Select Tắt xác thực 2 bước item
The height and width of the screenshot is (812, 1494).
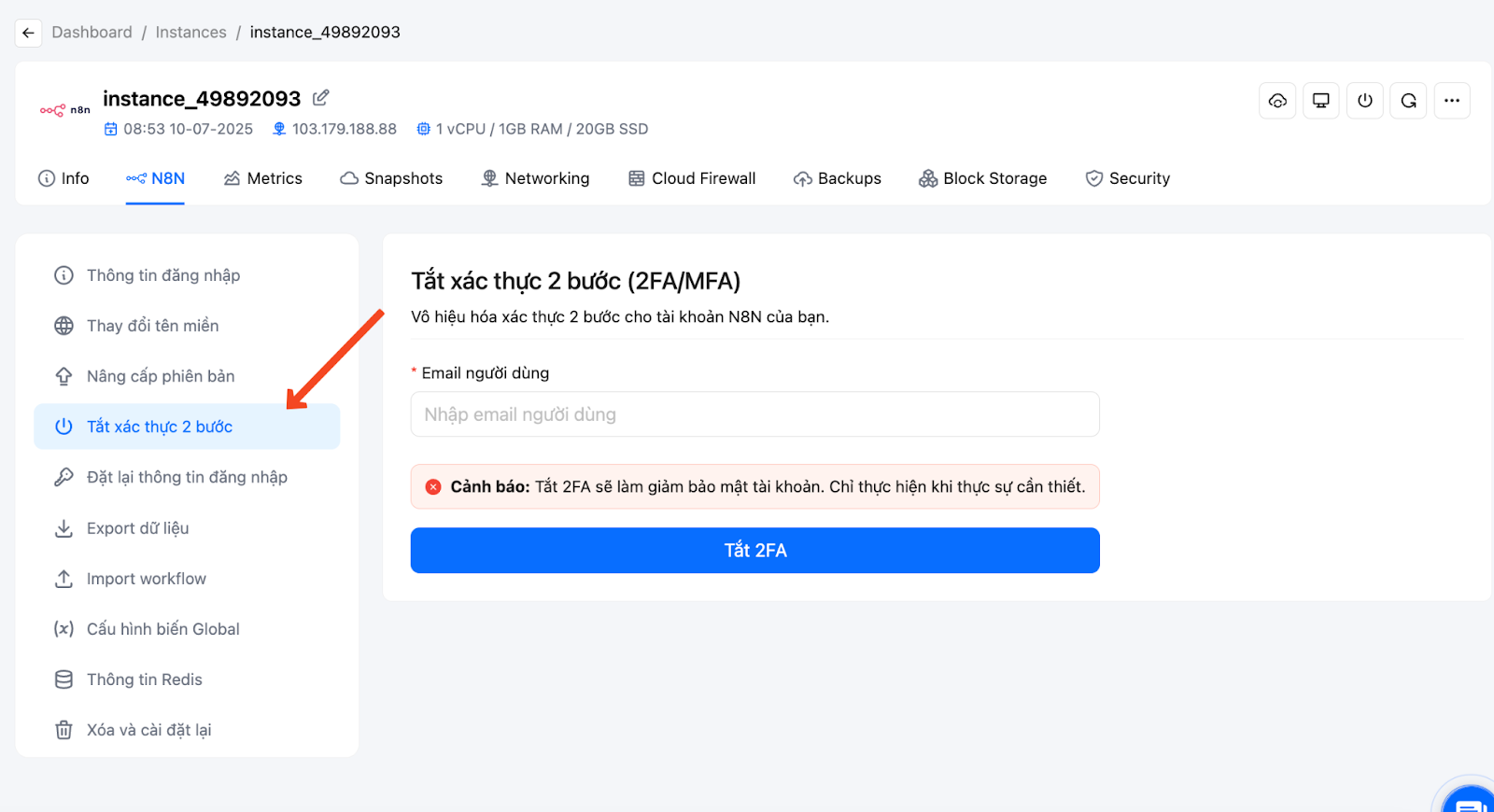click(x=187, y=427)
